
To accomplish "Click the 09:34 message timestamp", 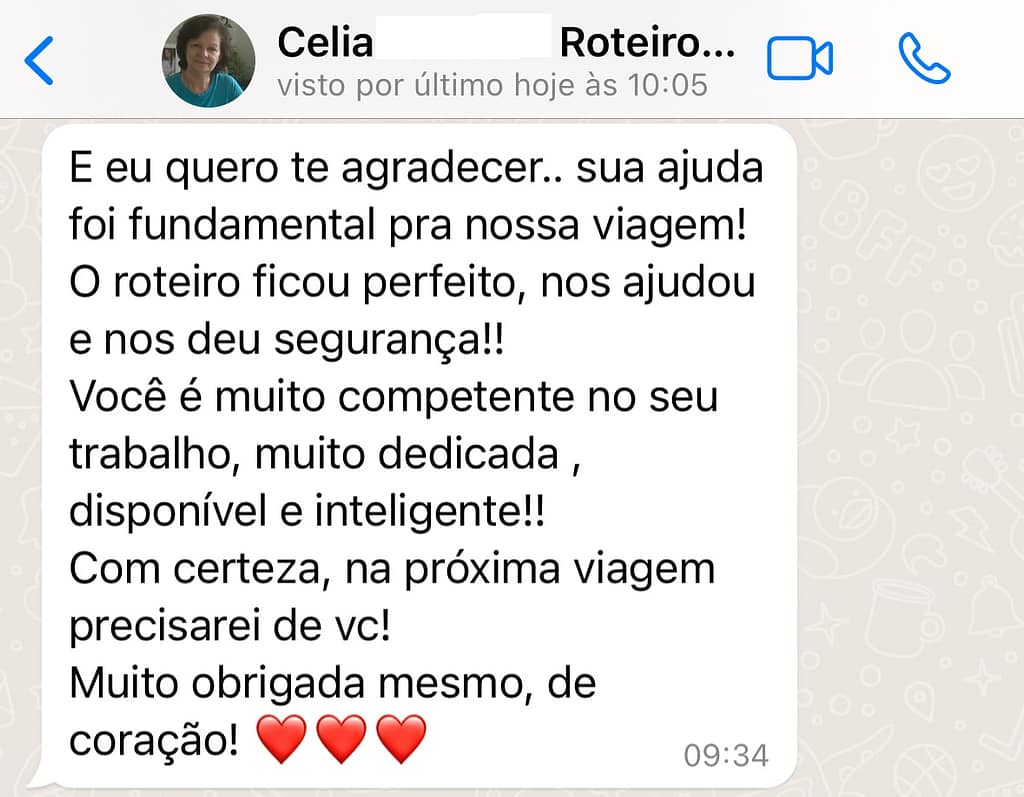I will tap(726, 756).
